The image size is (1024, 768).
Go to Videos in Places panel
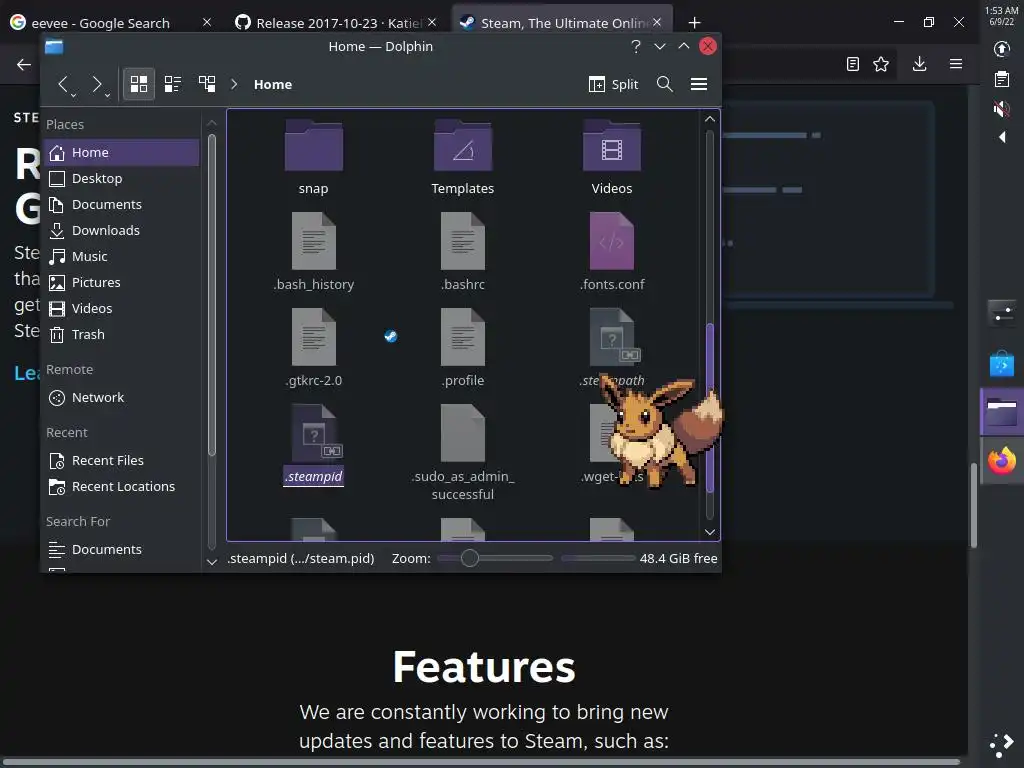pos(121,308)
